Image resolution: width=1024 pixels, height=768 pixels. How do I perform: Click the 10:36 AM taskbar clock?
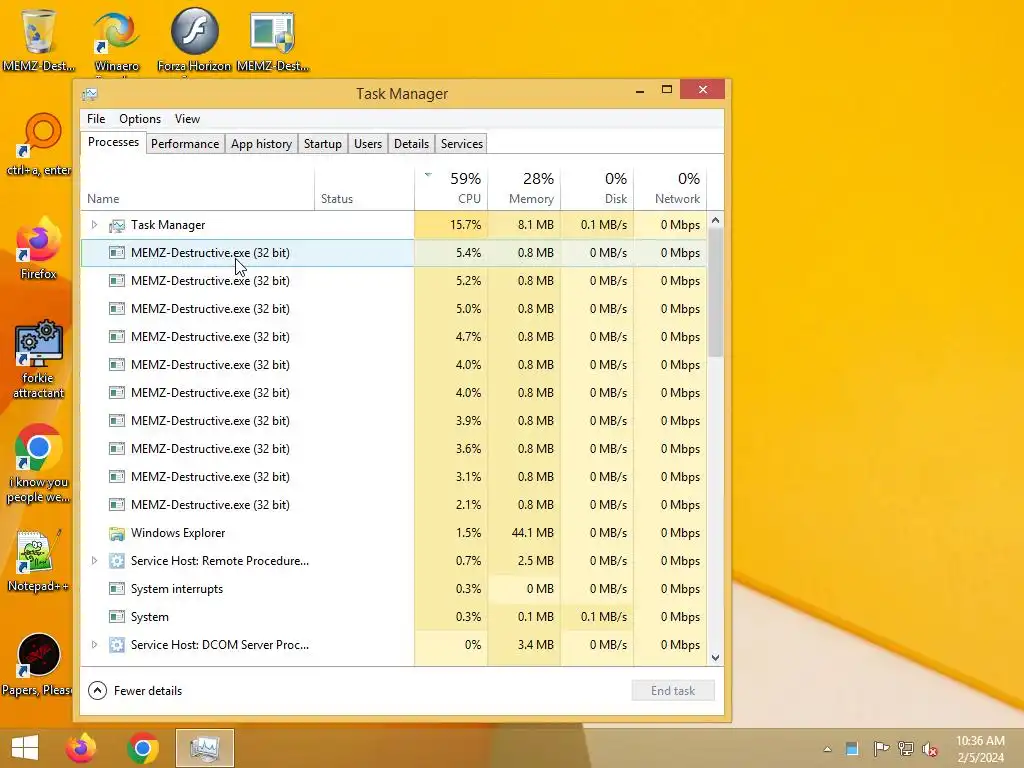[980, 741]
